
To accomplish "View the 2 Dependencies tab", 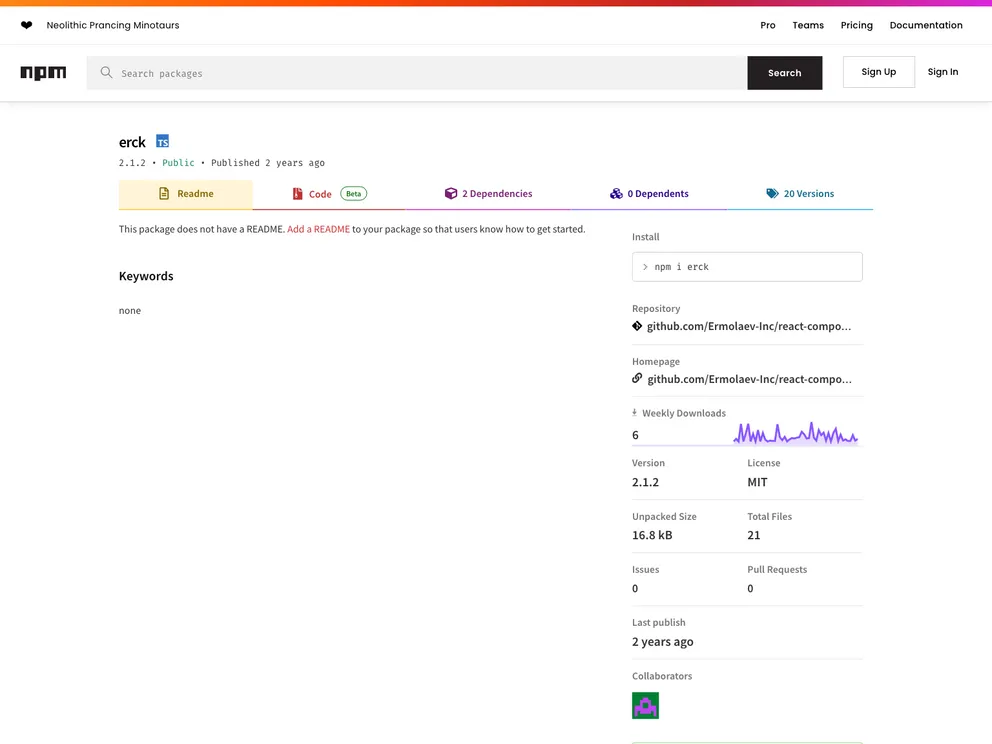I will point(488,194).
